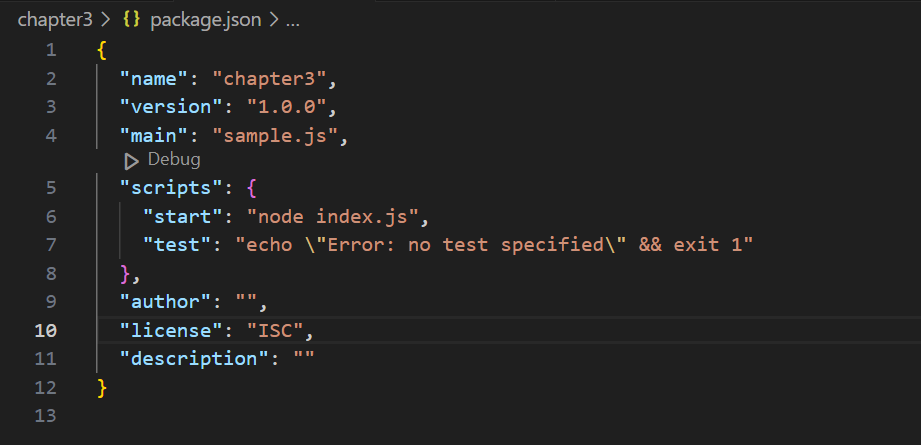Click line number 13 in gutter

click(45, 416)
